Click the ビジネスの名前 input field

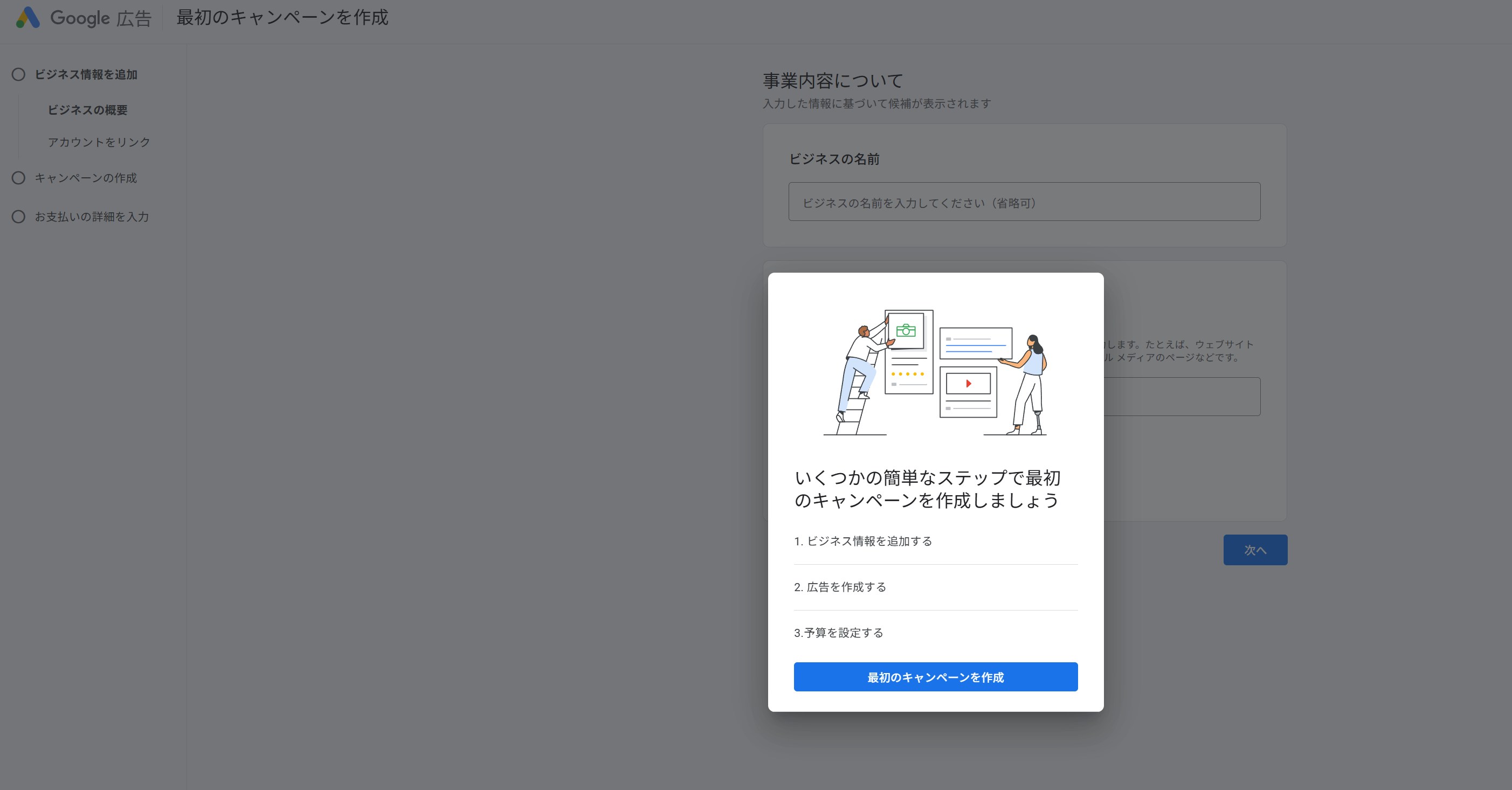point(1024,202)
